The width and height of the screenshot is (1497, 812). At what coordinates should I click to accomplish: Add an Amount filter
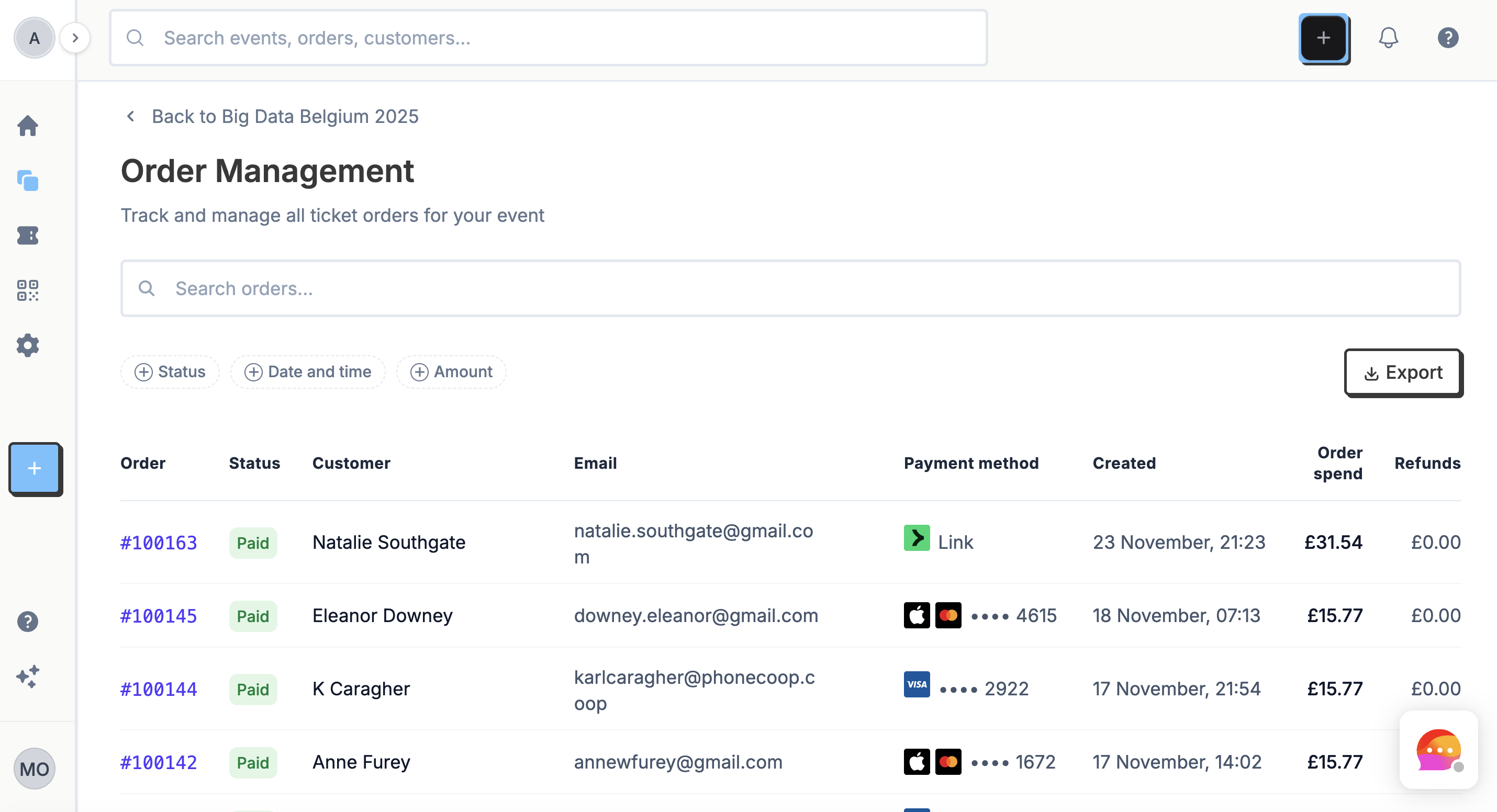[451, 372]
